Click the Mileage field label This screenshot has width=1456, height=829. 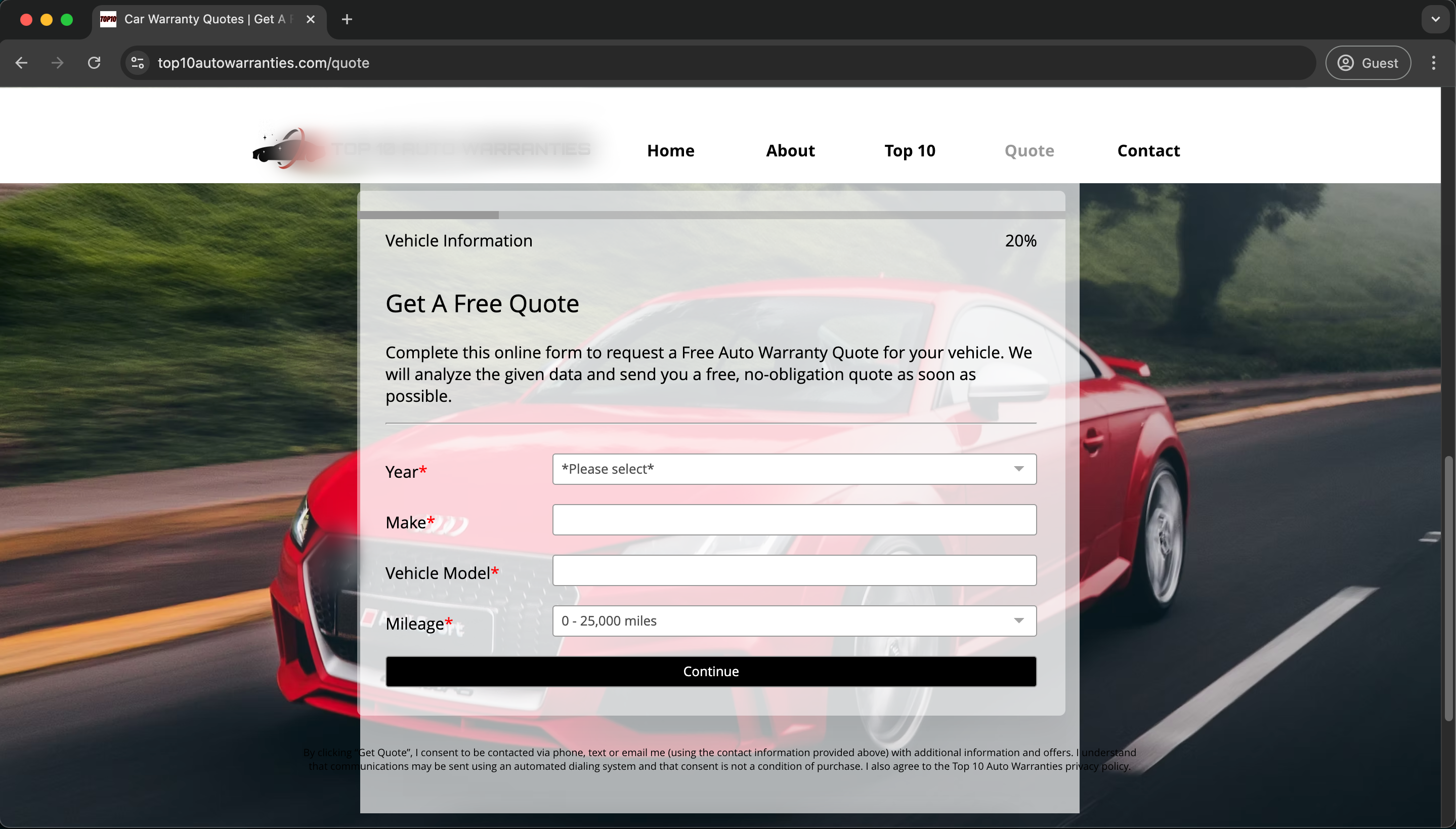tap(419, 624)
